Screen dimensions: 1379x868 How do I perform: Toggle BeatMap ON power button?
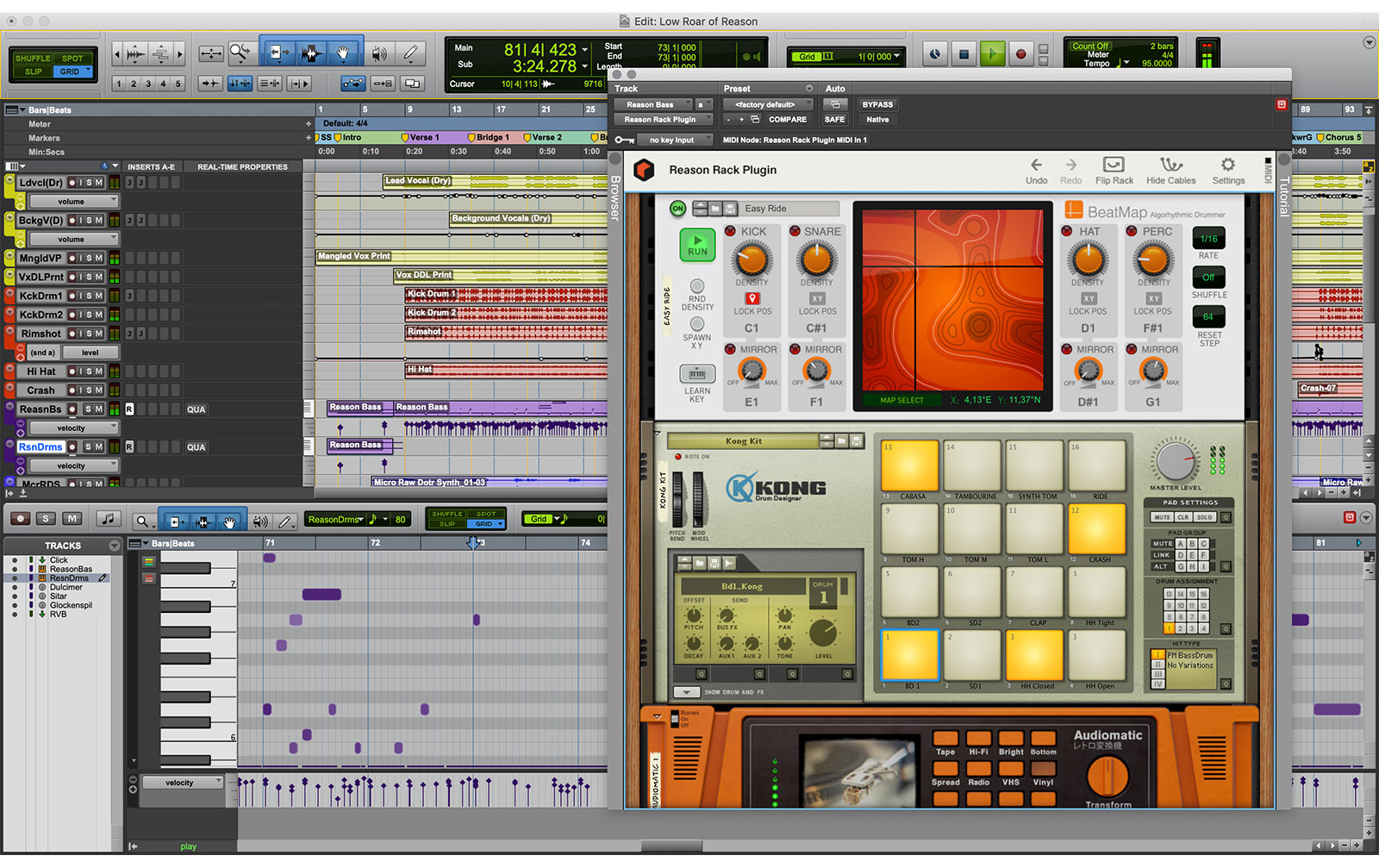(677, 209)
